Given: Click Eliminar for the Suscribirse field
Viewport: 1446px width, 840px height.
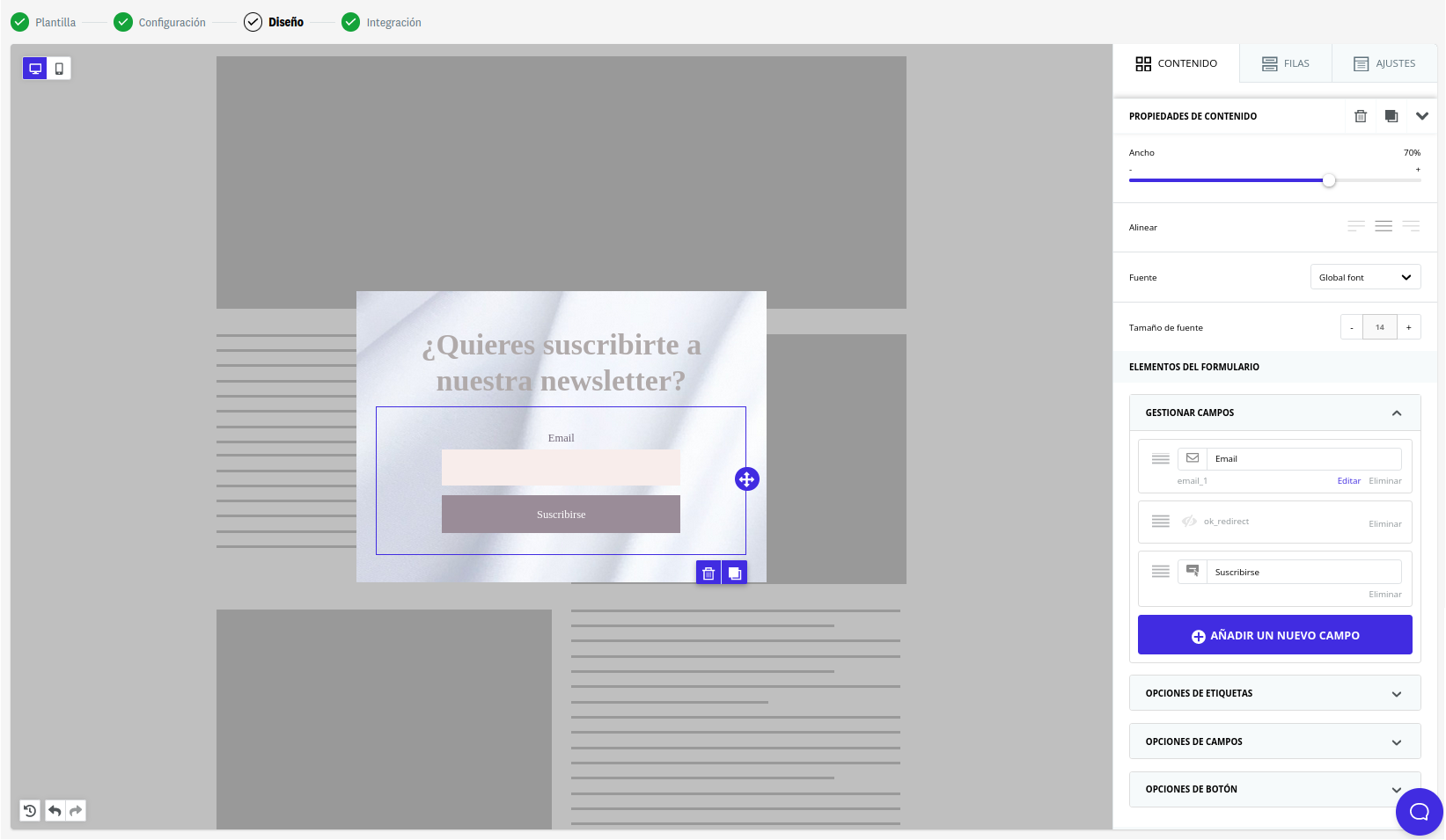Looking at the screenshot, I should click(1384, 595).
